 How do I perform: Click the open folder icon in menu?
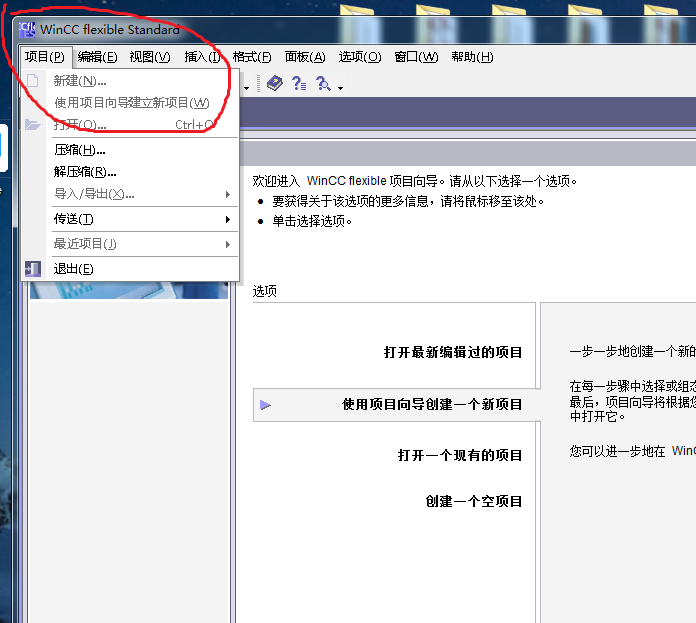click(x=33, y=125)
